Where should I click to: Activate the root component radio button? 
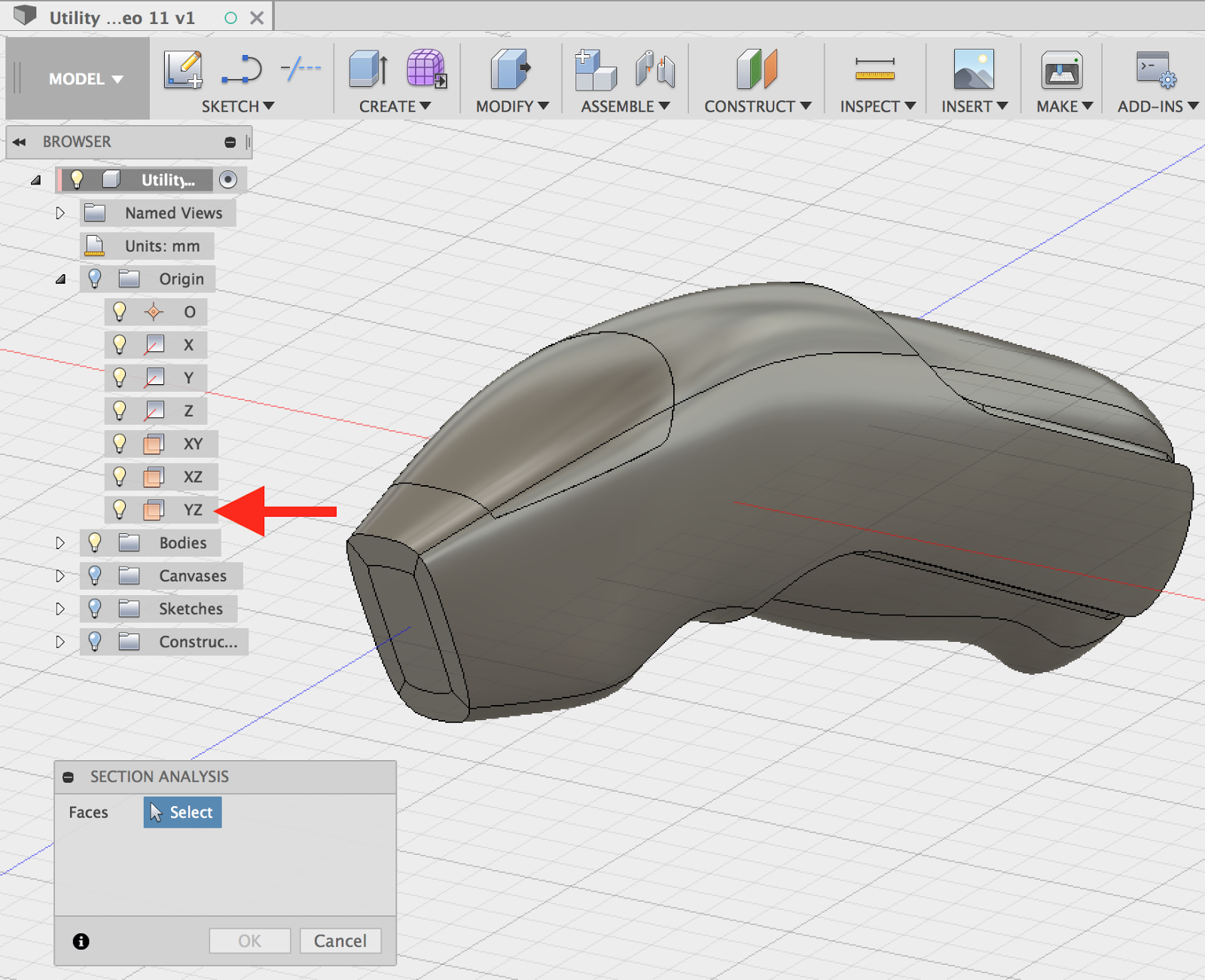pos(228,179)
